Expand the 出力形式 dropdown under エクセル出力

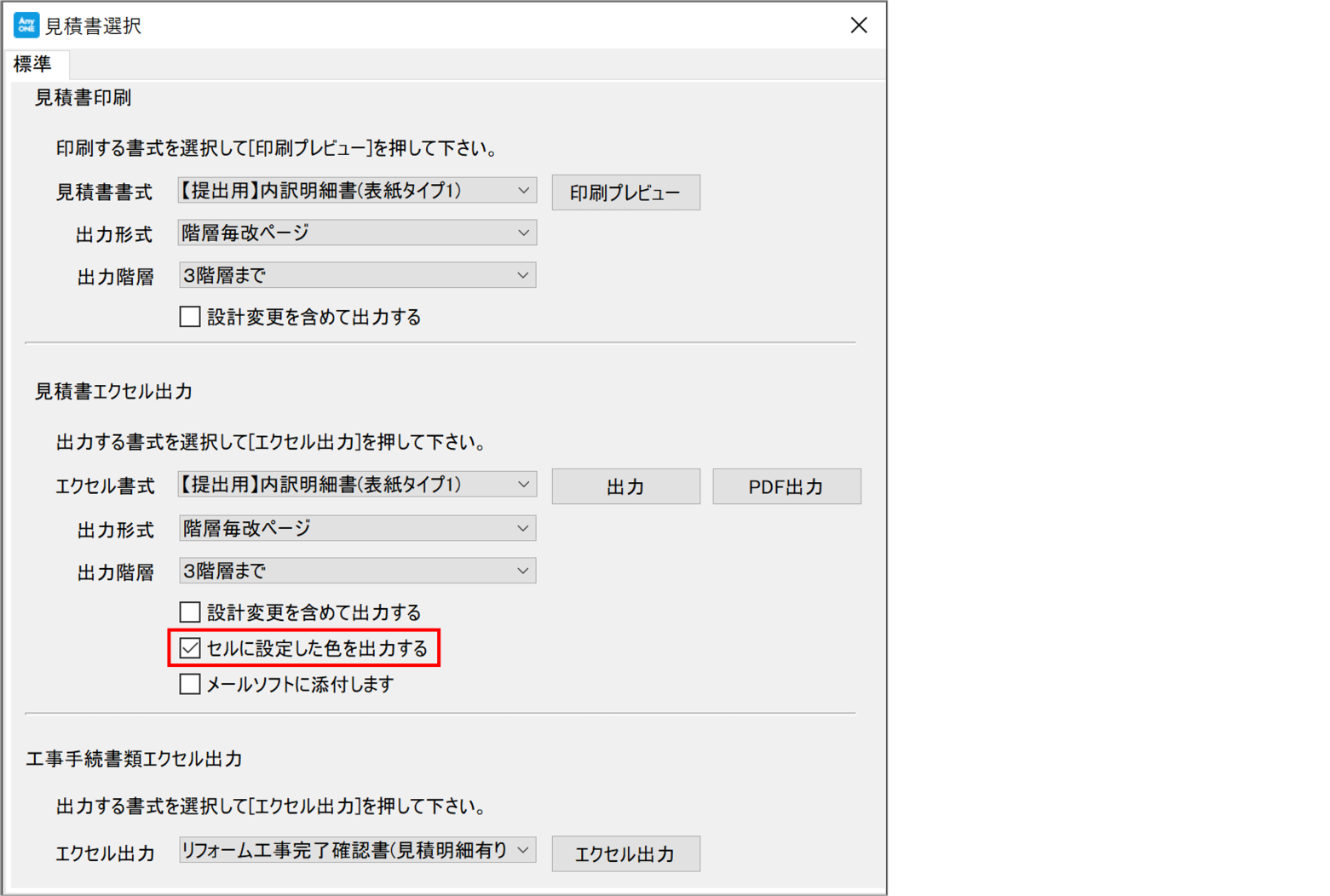(x=356, y=529)
